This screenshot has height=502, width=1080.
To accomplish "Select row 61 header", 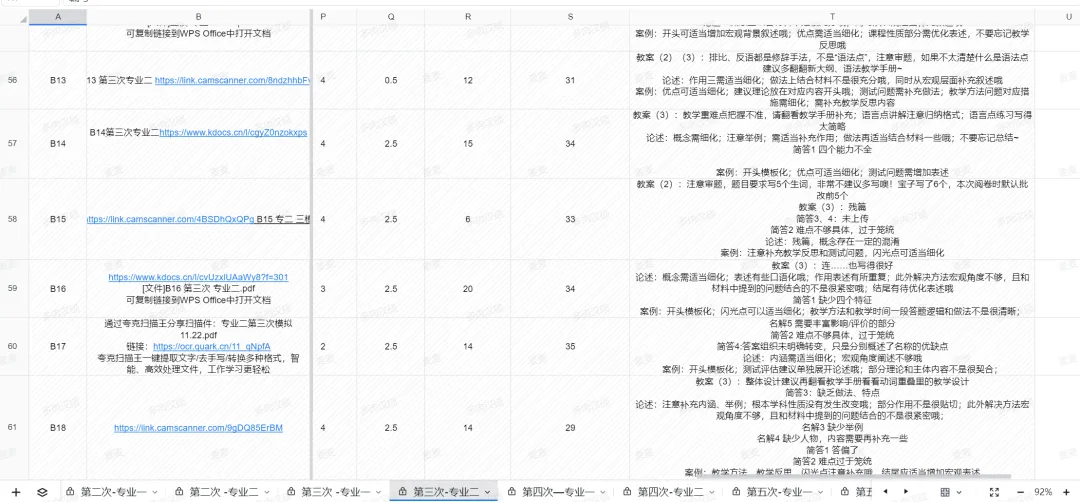I will pyautogui.click(x=14, y=428).
